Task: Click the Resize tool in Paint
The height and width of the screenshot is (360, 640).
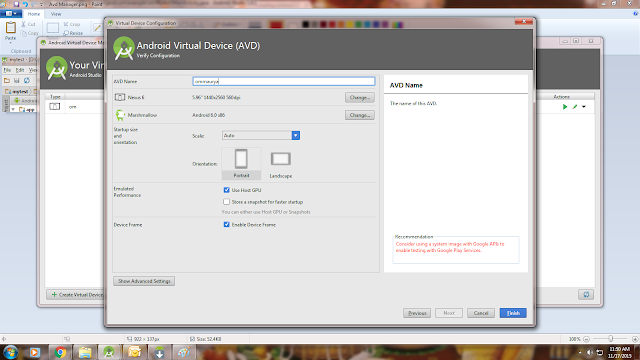Action: [x=73, y=33]
